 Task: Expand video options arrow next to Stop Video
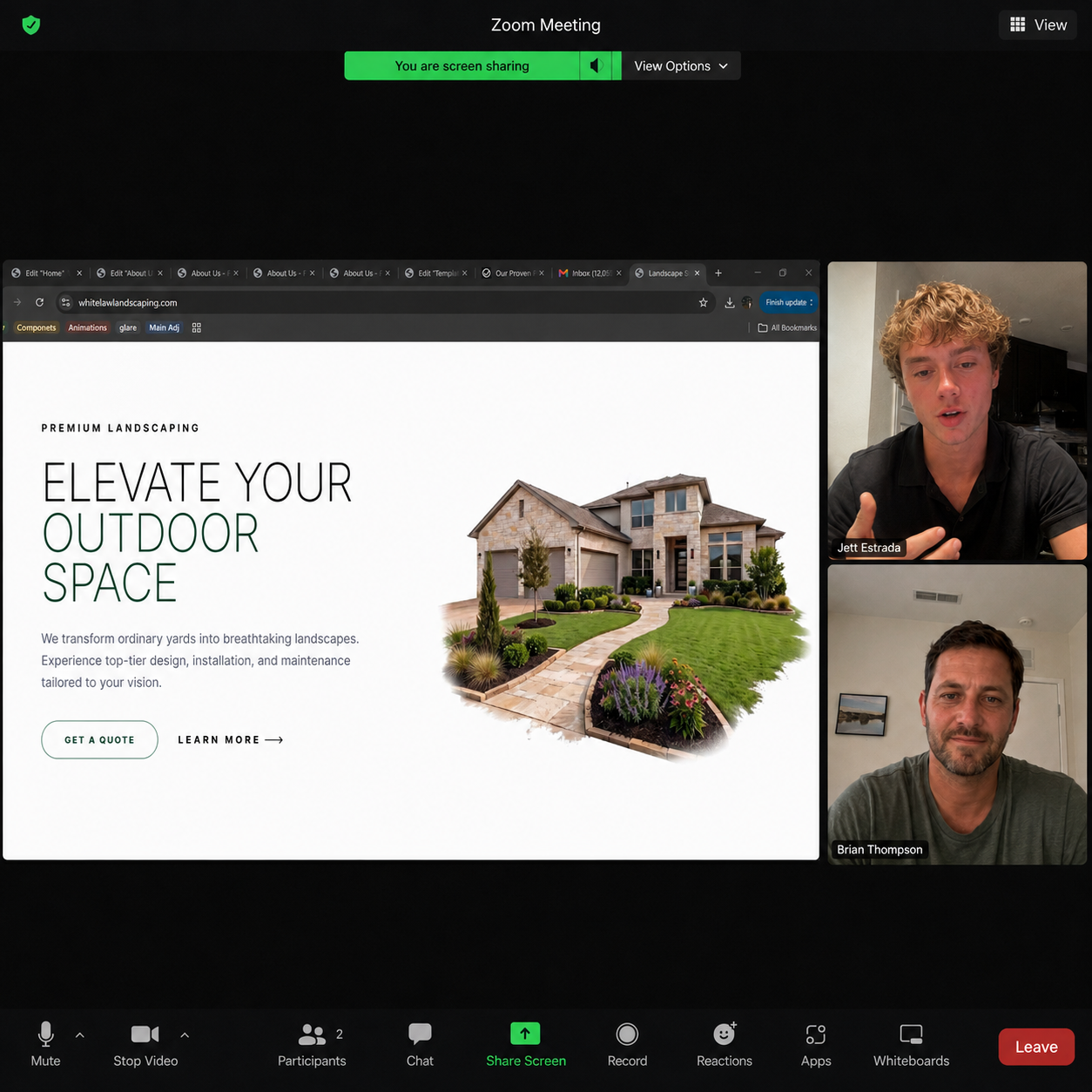coord(185,1035)
